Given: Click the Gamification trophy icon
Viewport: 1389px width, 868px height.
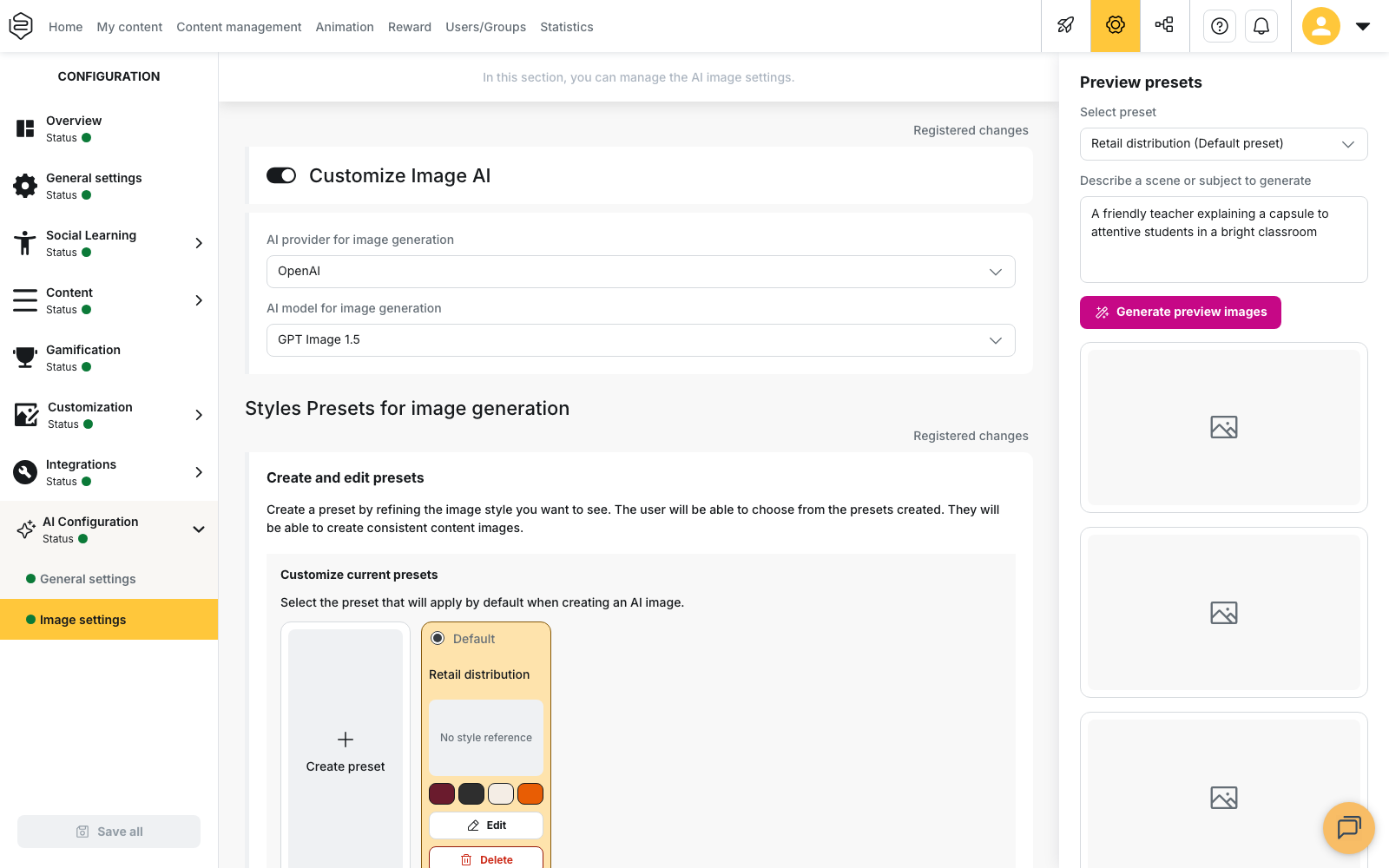Looking at the screenshot, I should pyautogui.click(x=25, y=358).
